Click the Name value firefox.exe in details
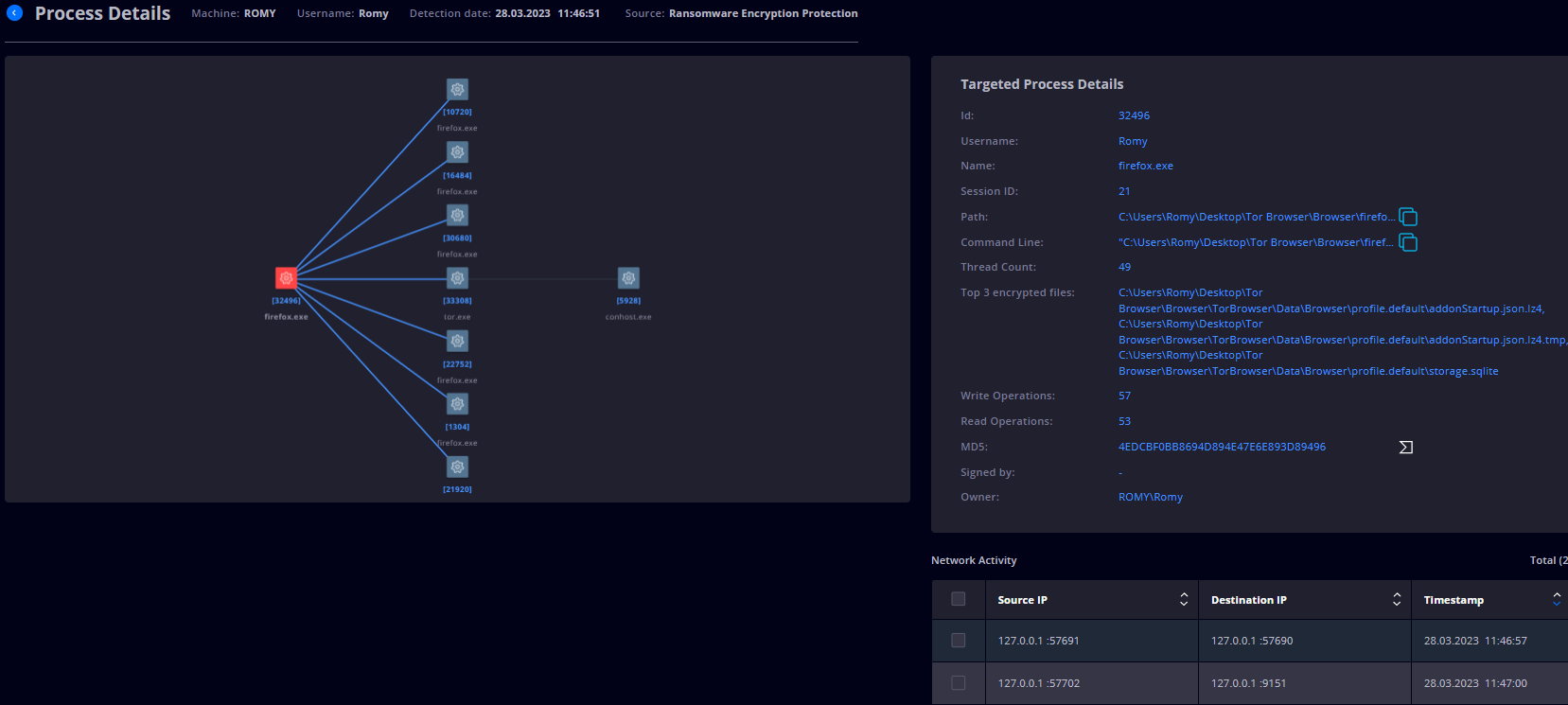This screenshot has height=705, width=1568. coord(1146,166)
